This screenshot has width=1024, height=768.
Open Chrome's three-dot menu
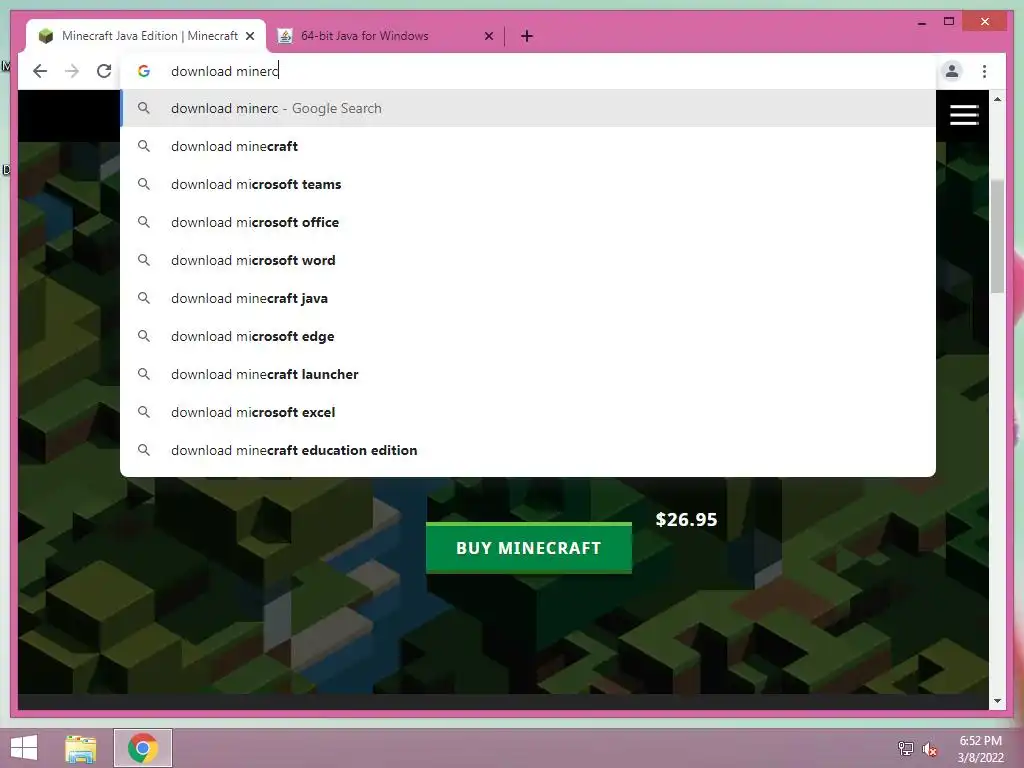[x=984, y=71]
